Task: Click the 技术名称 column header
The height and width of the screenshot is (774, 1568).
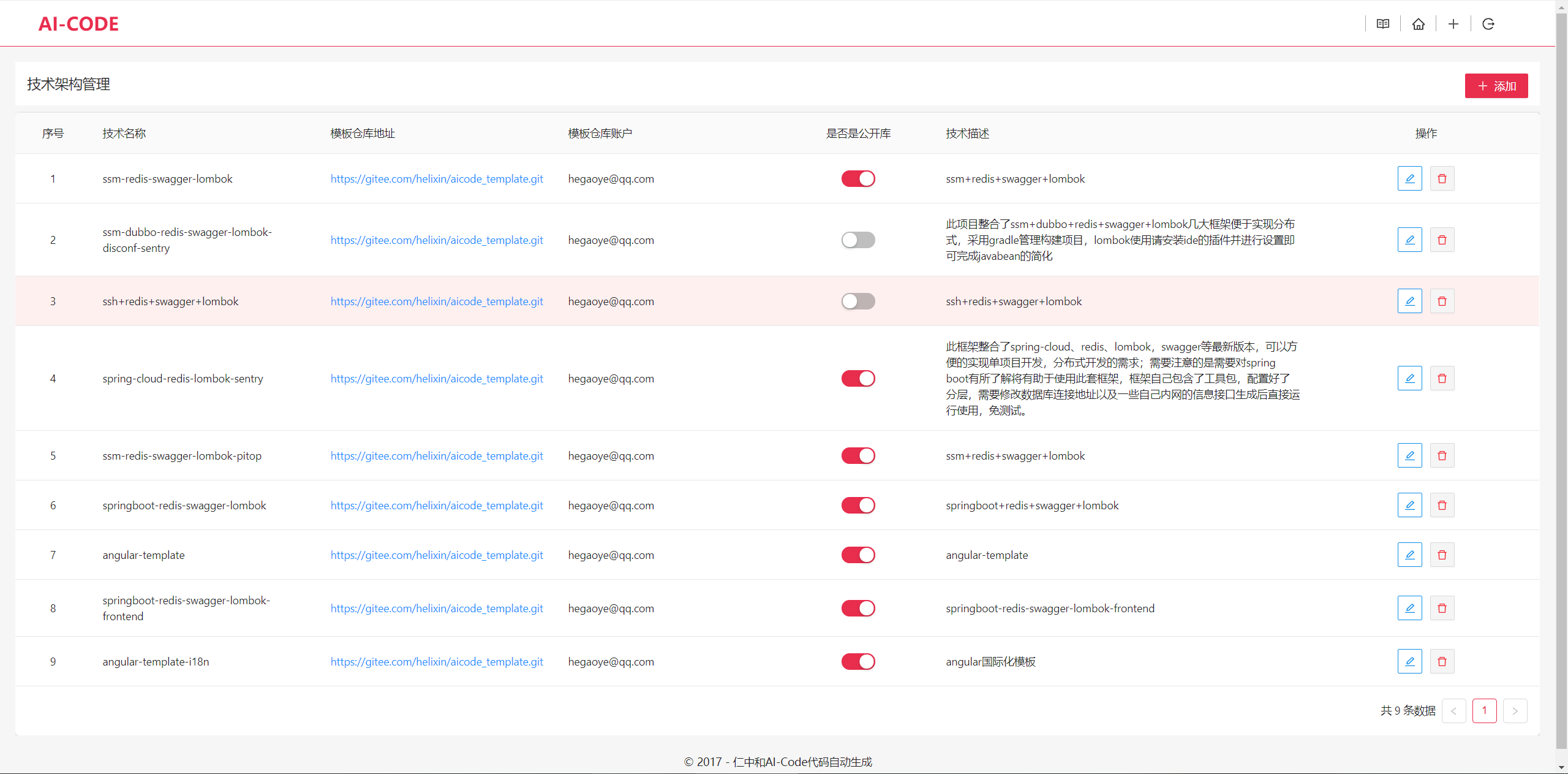Action: (124, 133)
